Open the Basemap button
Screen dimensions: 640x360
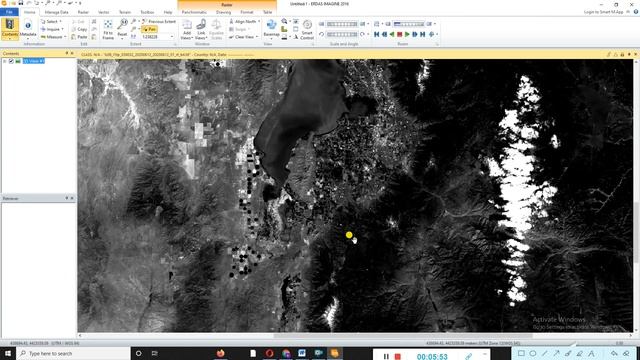pos(271,29)
